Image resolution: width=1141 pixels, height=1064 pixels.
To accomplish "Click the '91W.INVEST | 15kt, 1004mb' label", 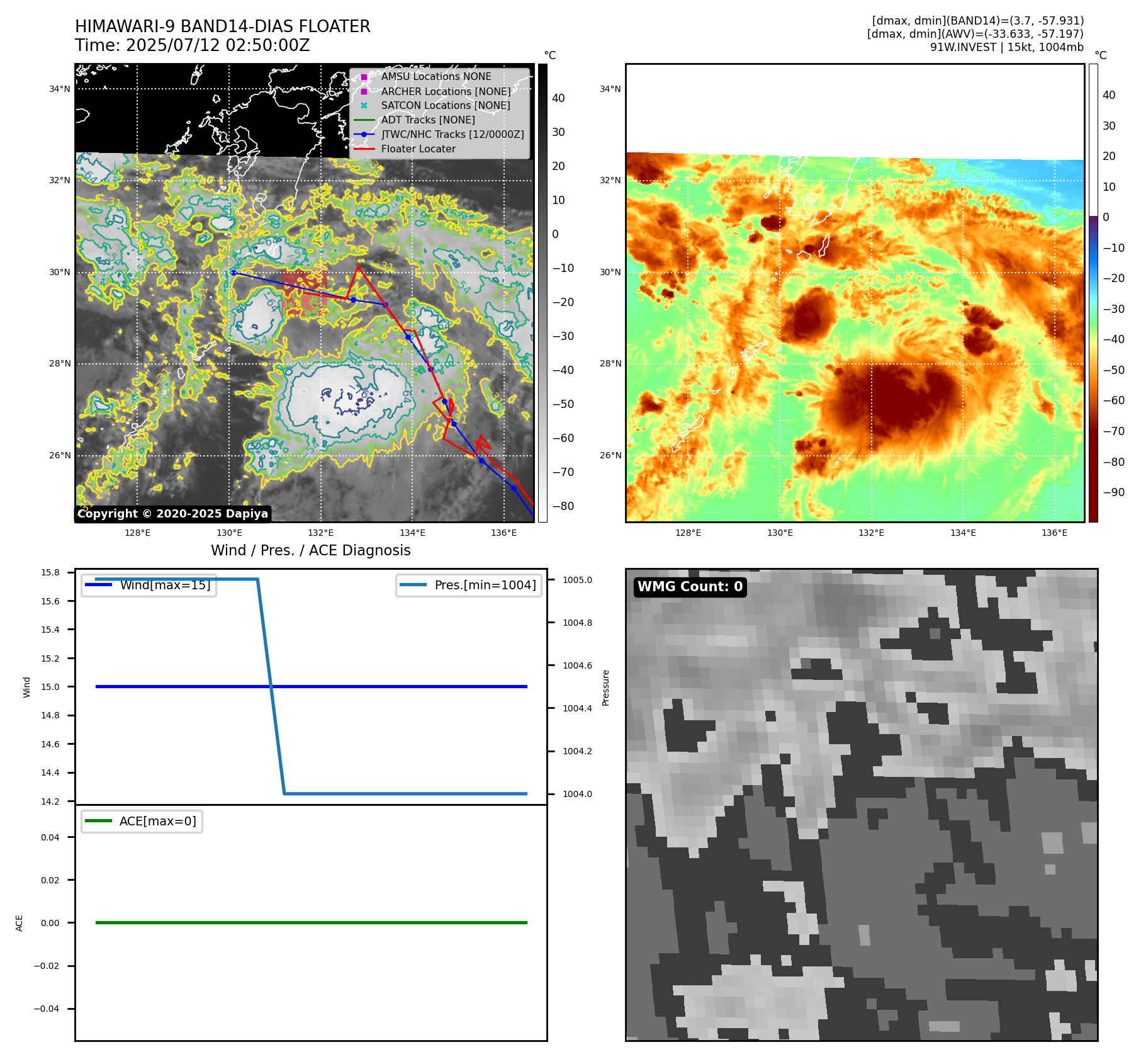I will pos(1007,47).
